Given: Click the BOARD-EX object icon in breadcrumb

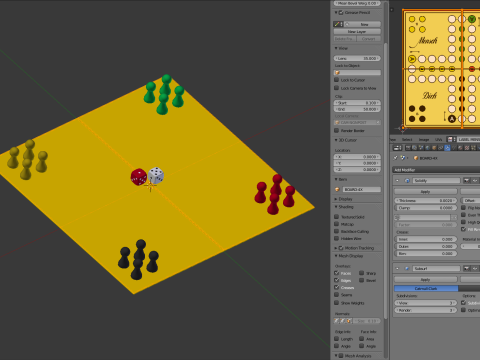Looking at the screenshot, I should point(416,158).
